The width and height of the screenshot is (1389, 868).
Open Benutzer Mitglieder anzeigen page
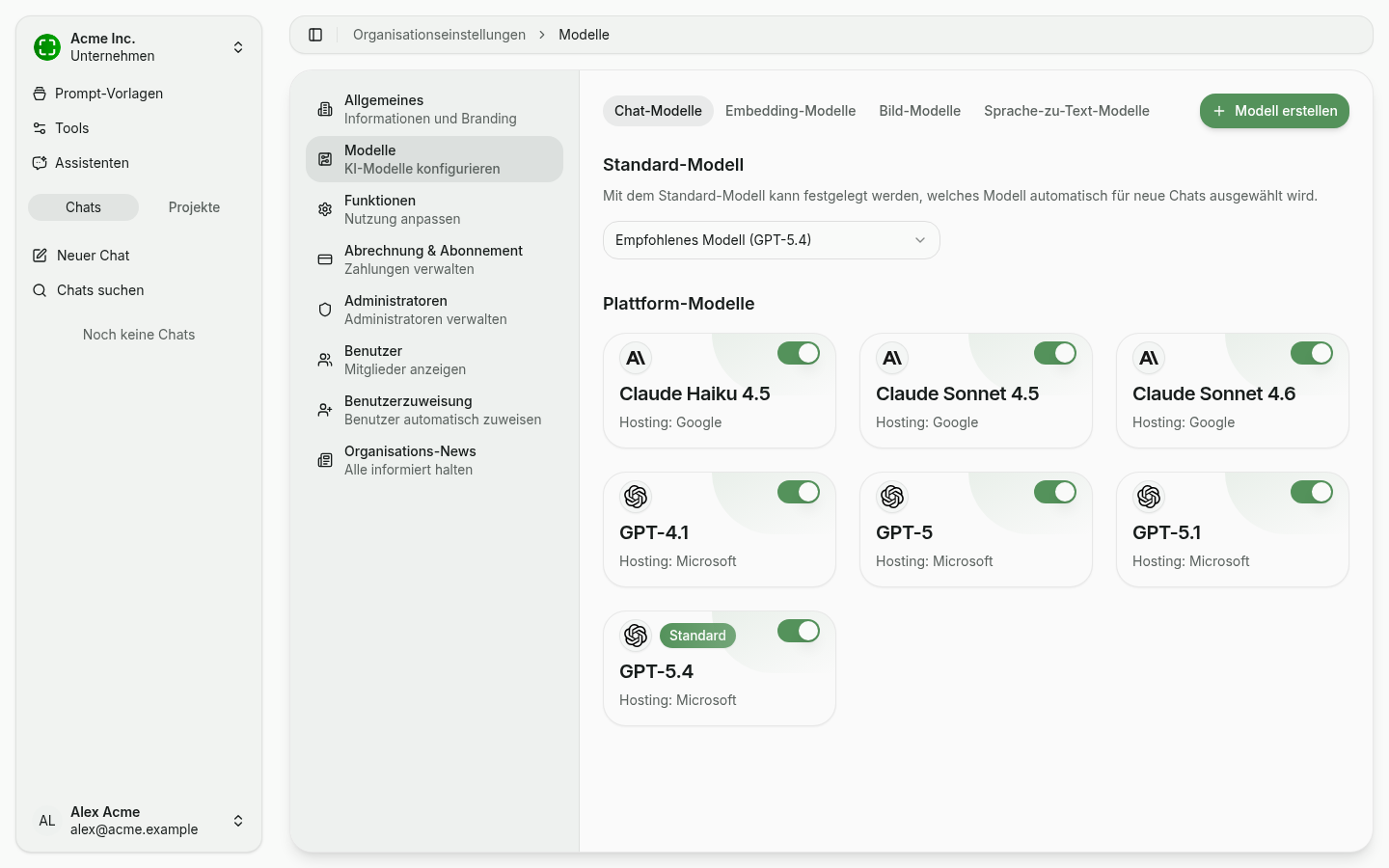click(x=434, y=360)
